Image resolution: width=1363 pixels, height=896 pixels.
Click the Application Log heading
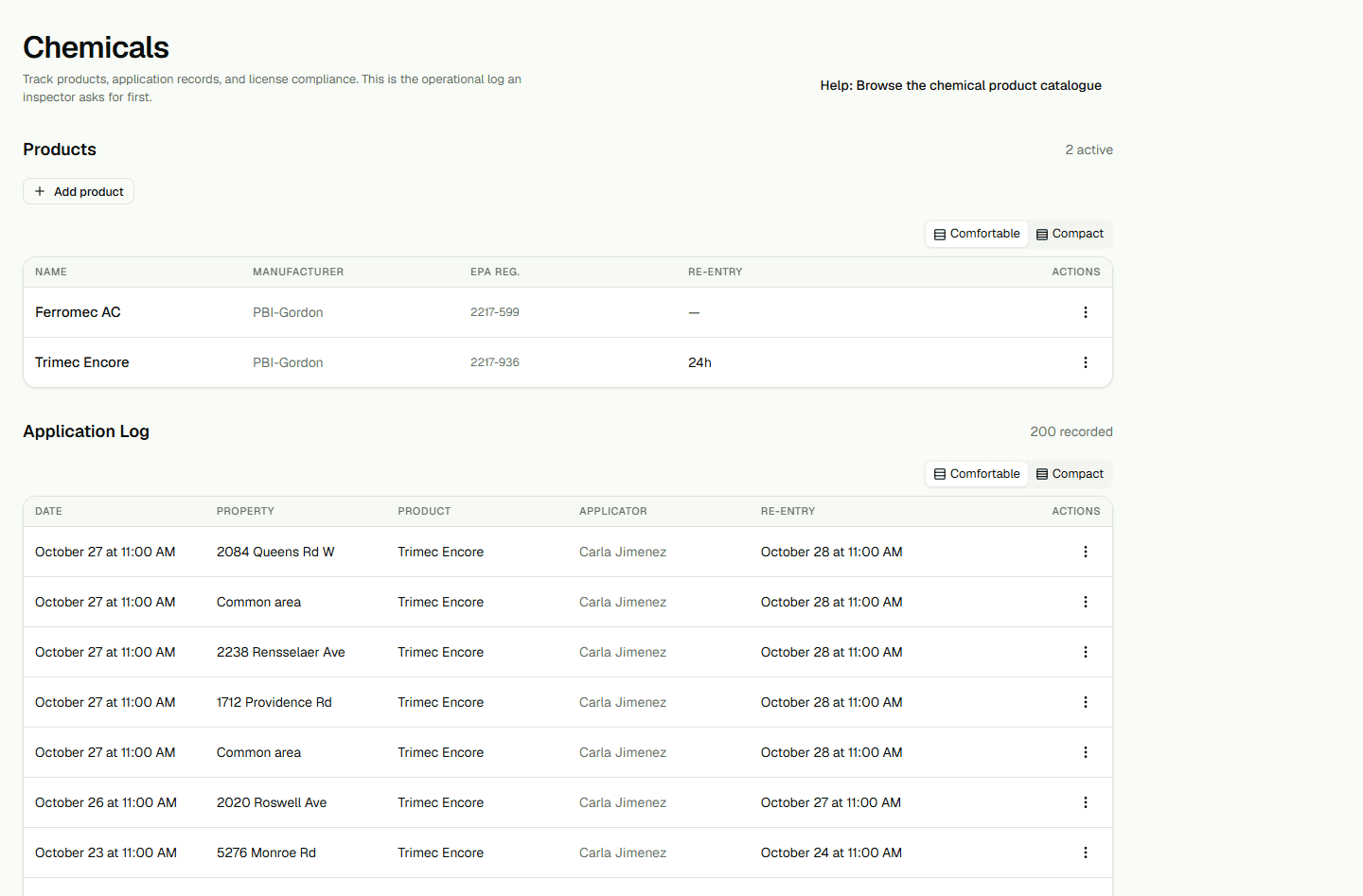pos(86,431)
